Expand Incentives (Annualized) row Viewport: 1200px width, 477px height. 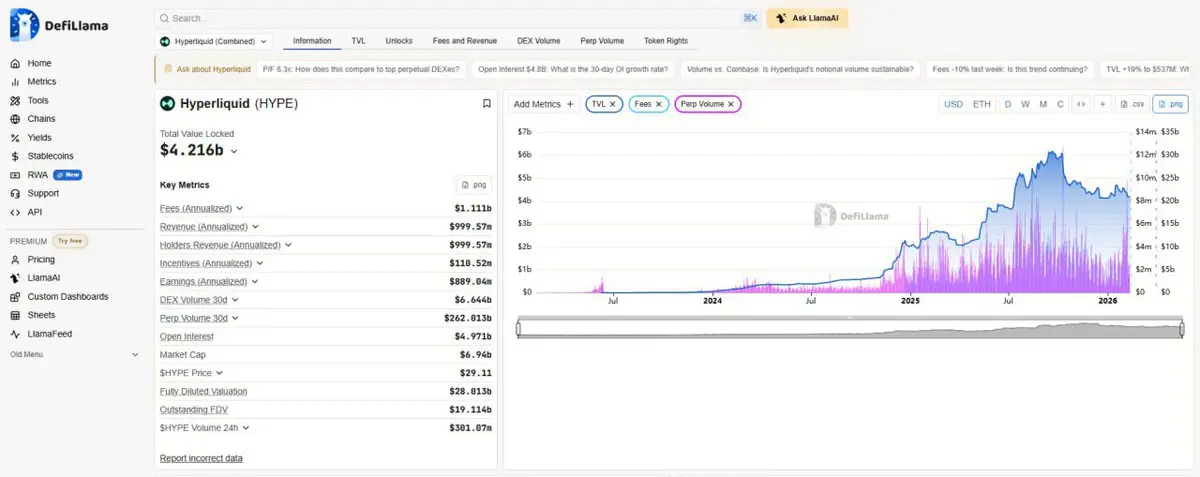[260, 263]
